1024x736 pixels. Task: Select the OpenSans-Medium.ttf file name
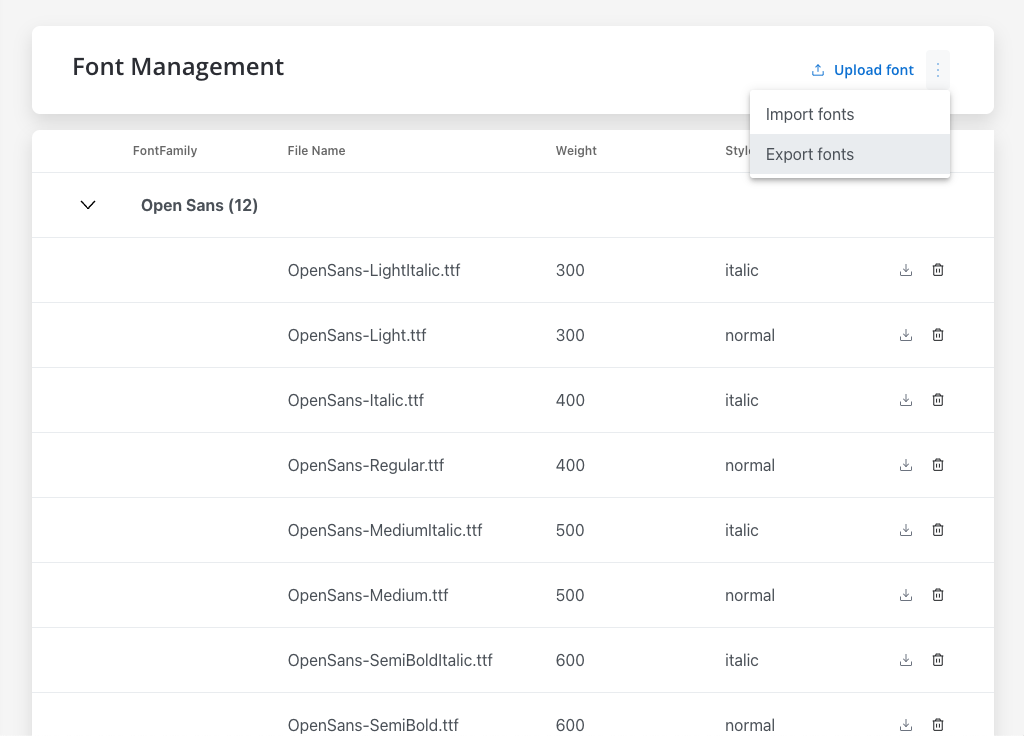pyautogui.click(x=368, y=595)
